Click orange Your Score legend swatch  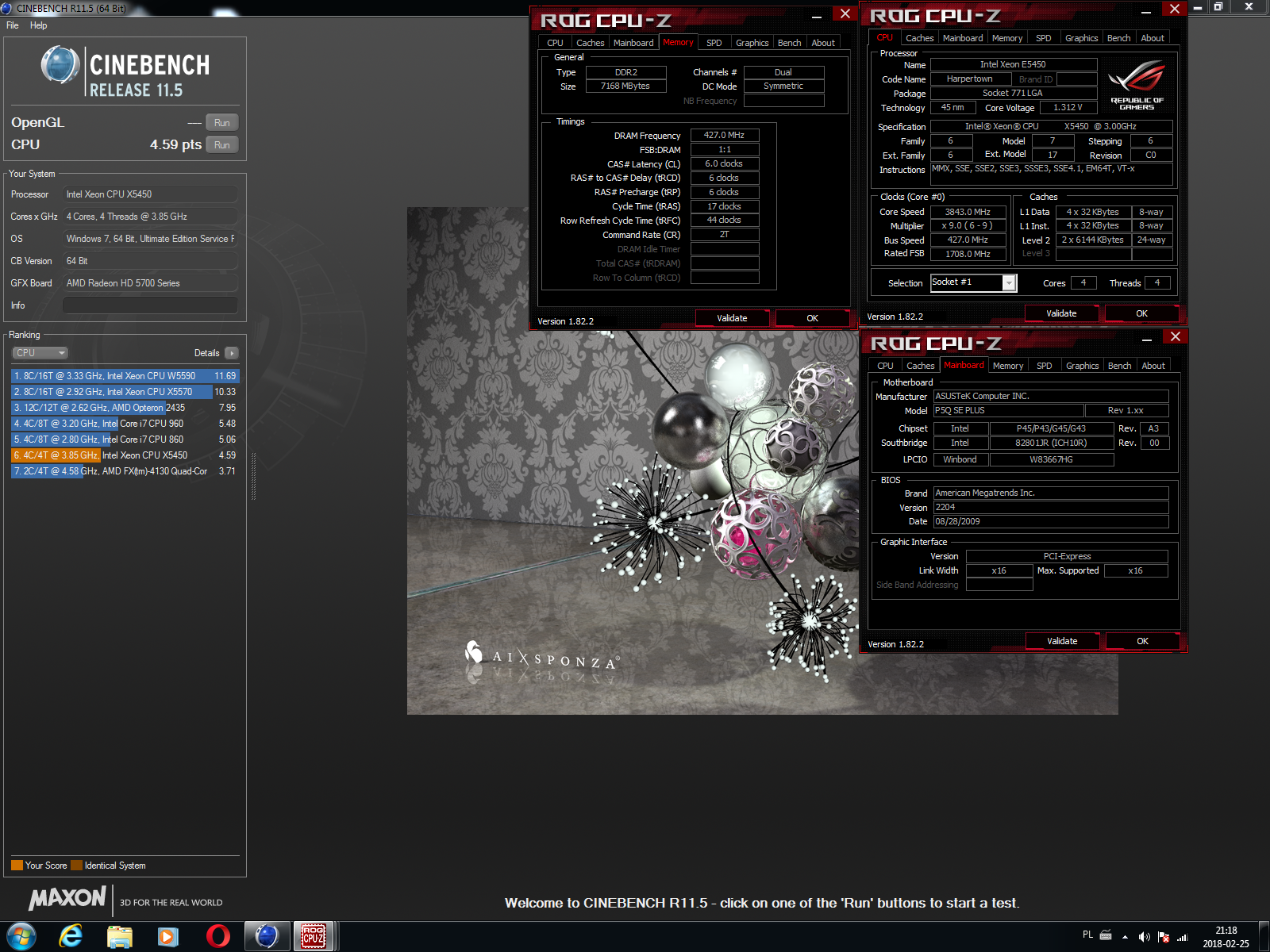click(17, 866)
